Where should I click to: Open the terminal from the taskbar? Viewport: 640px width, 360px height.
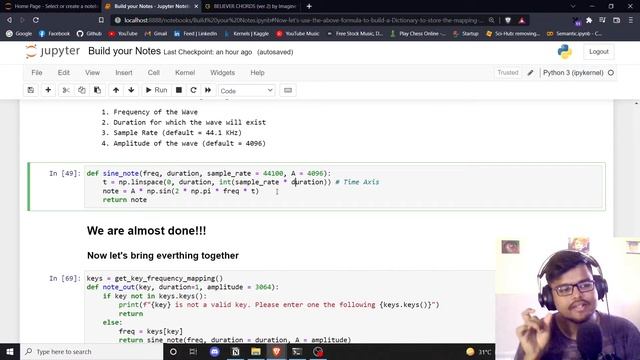tap(297, 351)
